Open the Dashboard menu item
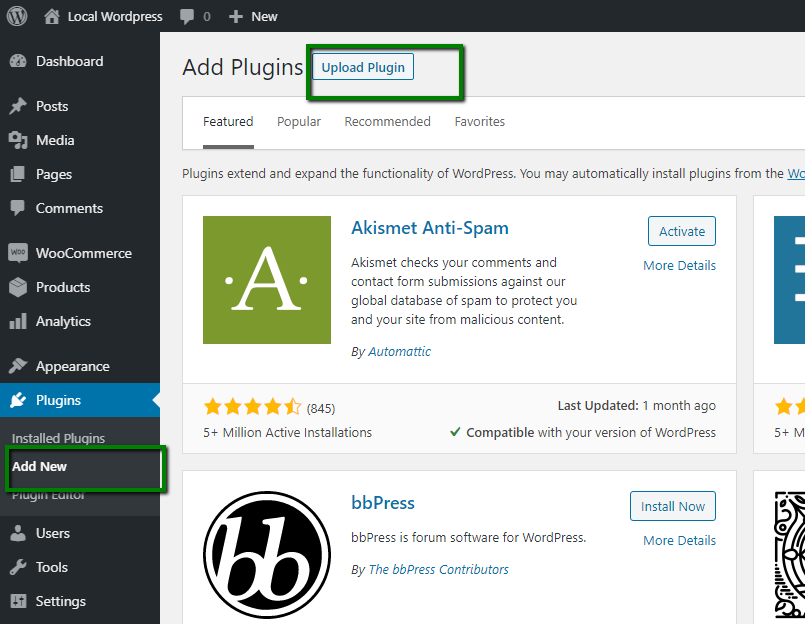 coord(80,61)
